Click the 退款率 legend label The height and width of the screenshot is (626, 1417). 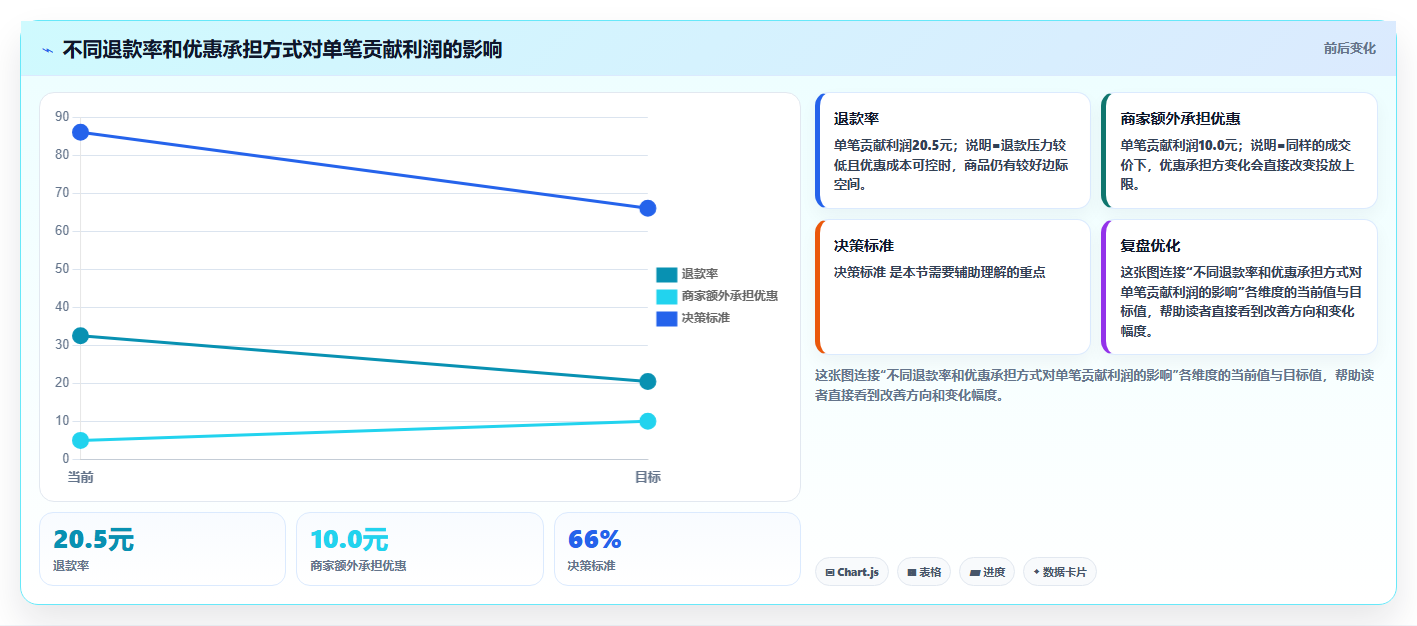[700, 274]
